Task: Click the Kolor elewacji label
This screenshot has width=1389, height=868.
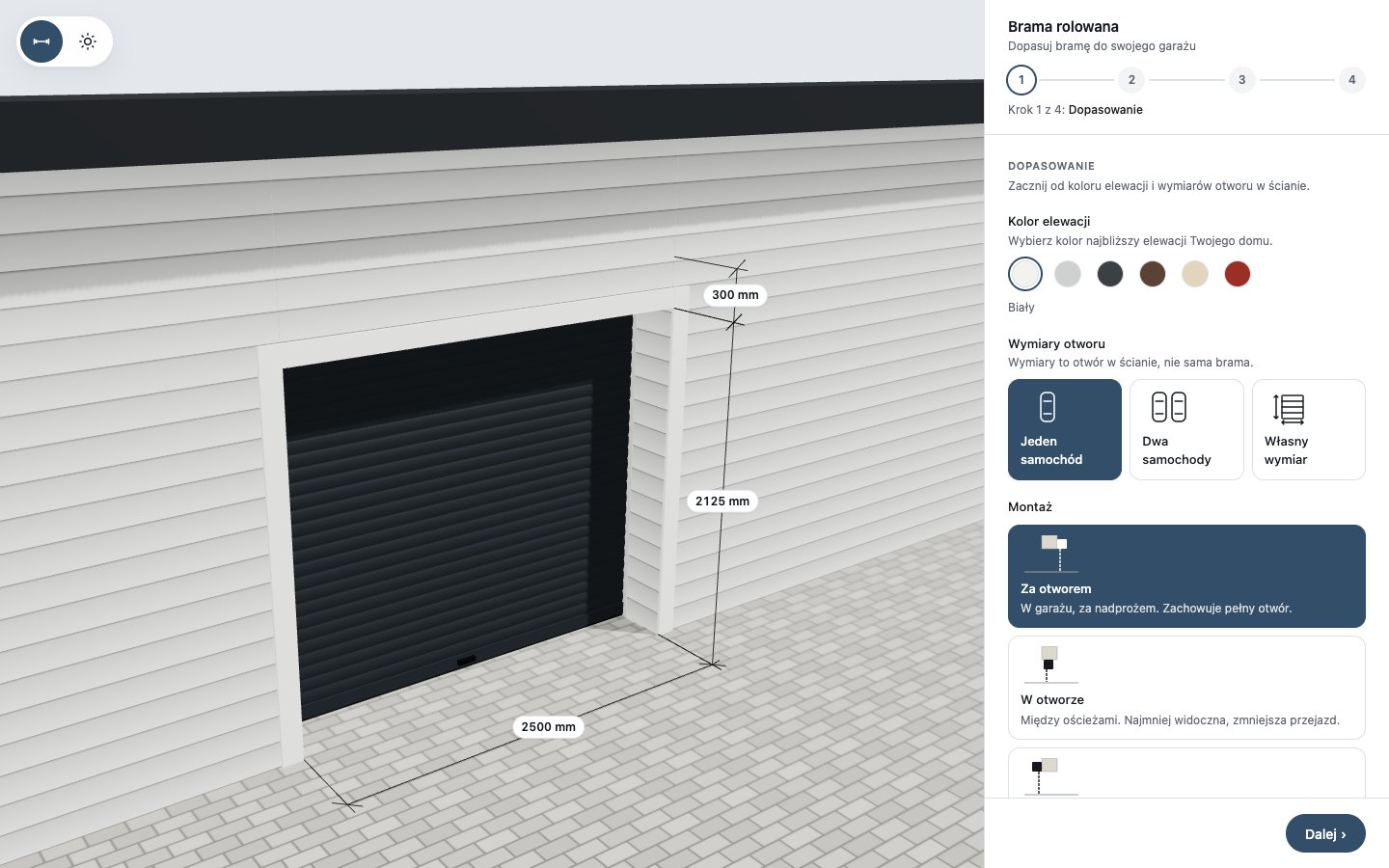Action: point(1049,221)
